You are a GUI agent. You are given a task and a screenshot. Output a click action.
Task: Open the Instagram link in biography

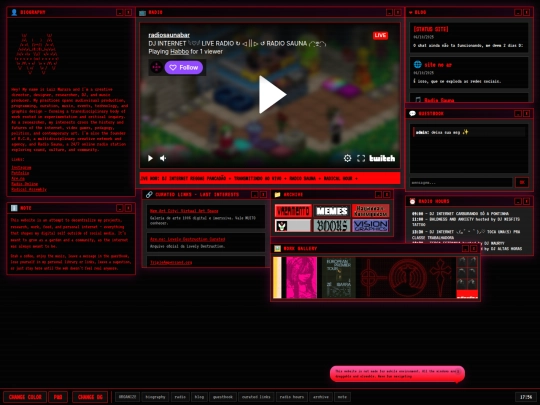pos(21,168)
